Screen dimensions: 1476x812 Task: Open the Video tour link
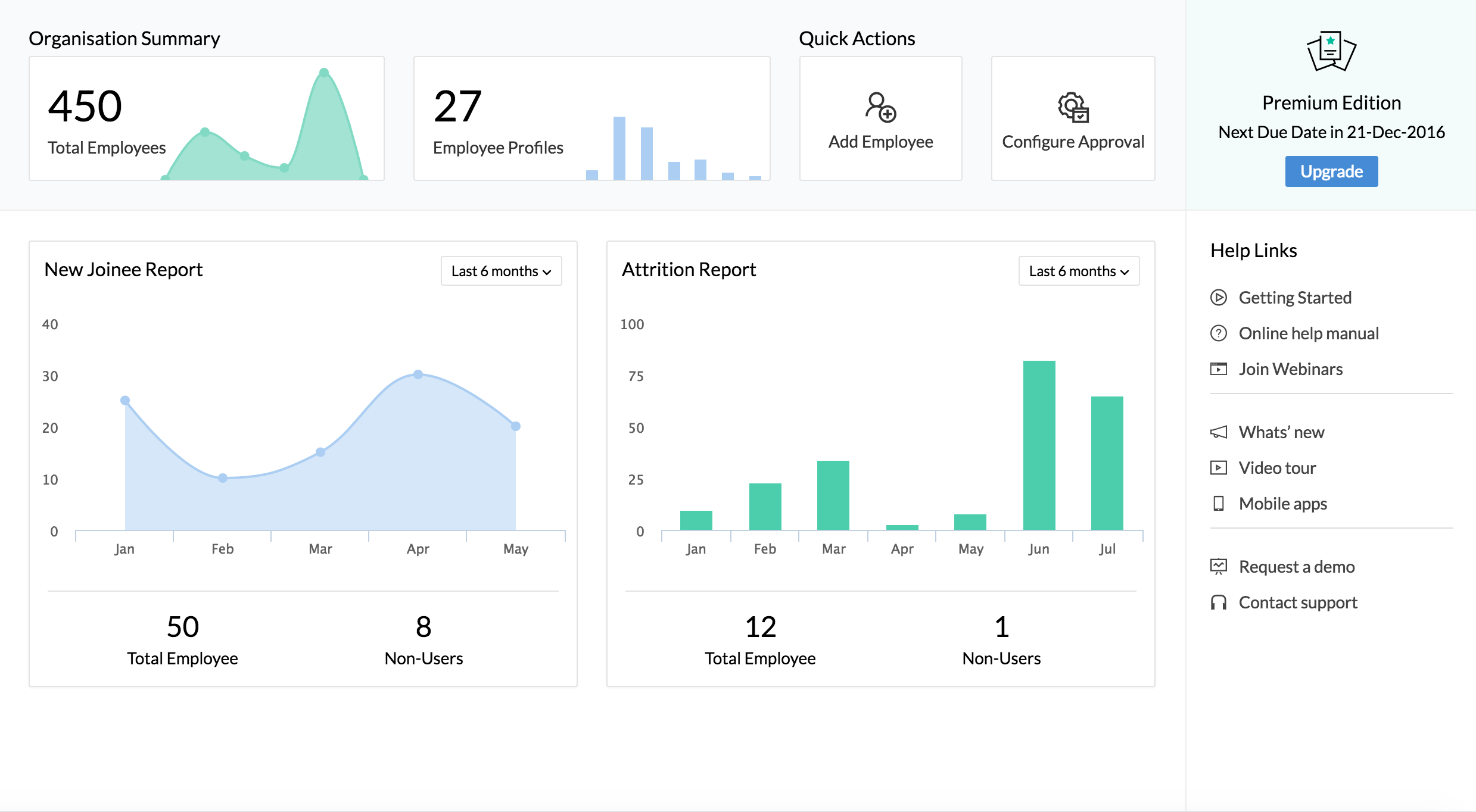pos(1277,468)
